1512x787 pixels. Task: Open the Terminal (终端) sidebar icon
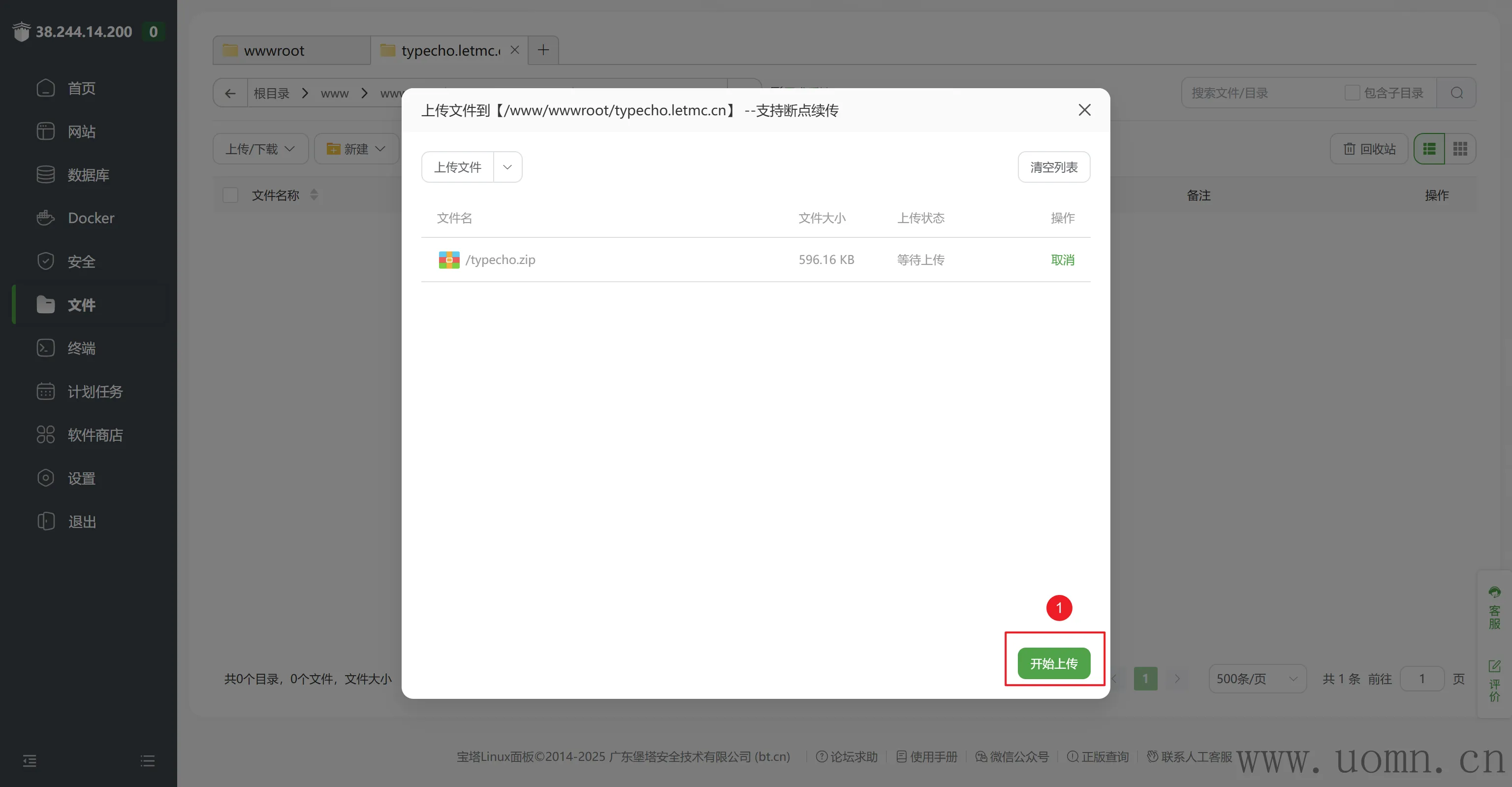45,348
